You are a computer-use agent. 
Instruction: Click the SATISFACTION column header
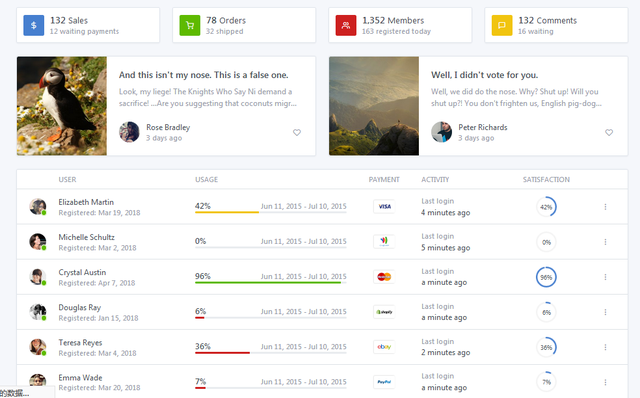pyautogui.click(x=546, y=180)
